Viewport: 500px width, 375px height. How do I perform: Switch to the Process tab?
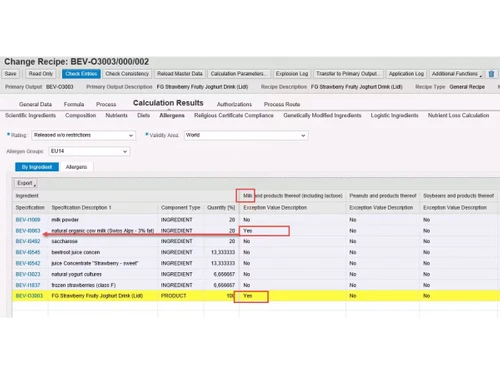pyautogui.click(x=106, y=104)
